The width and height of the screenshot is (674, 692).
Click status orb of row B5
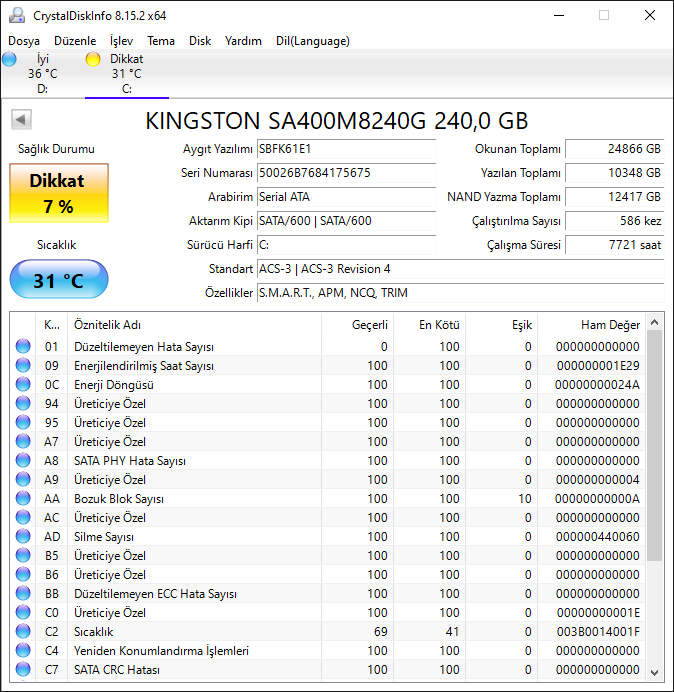[x=23, y=555]
